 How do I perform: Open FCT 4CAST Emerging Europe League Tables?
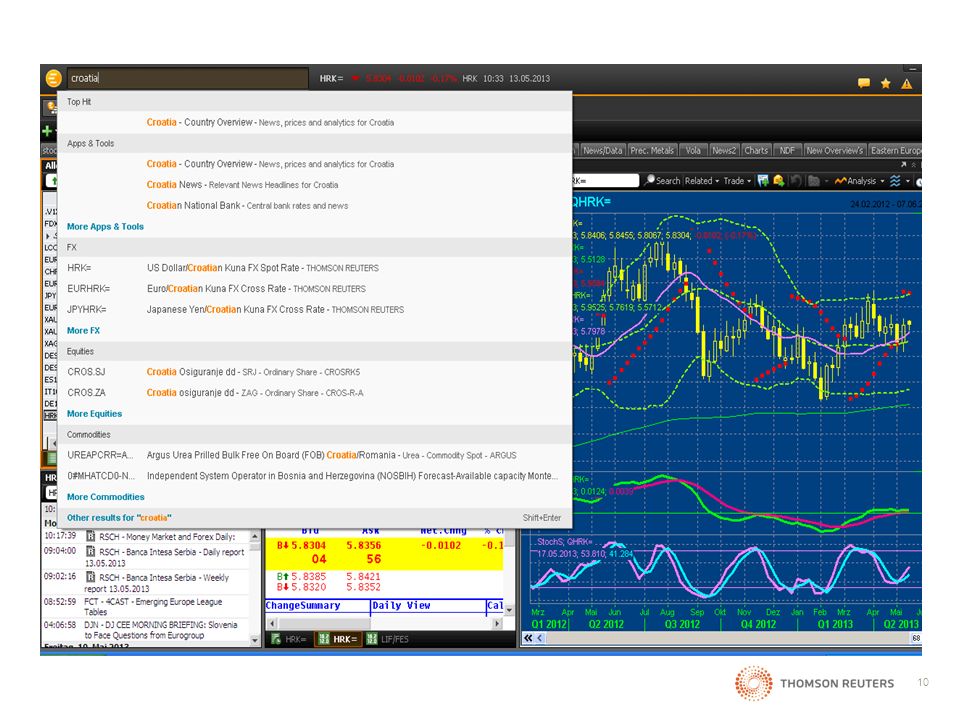153,607
